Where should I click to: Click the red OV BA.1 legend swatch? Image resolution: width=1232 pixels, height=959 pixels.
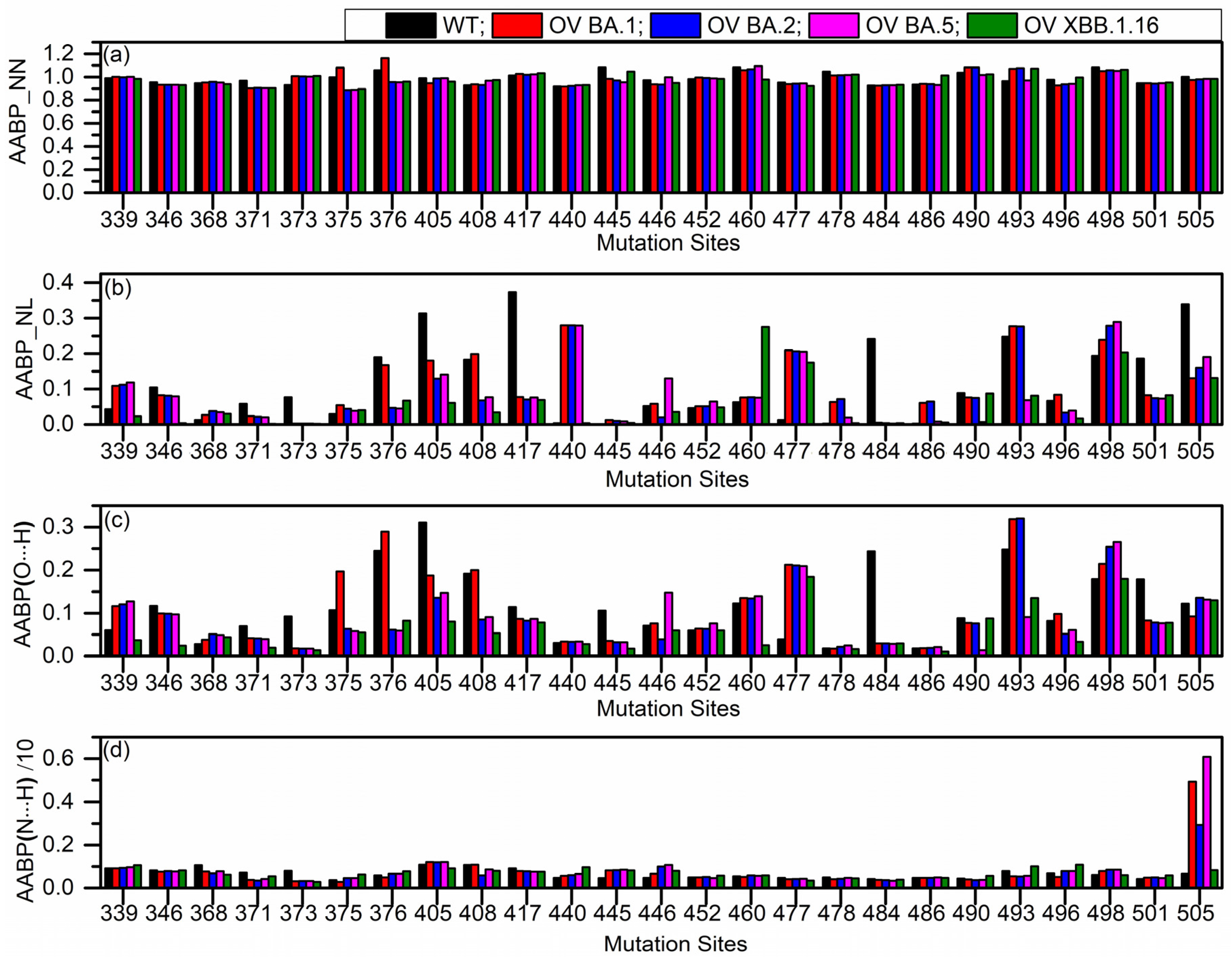pyautogui.click(x=517, y=25)
